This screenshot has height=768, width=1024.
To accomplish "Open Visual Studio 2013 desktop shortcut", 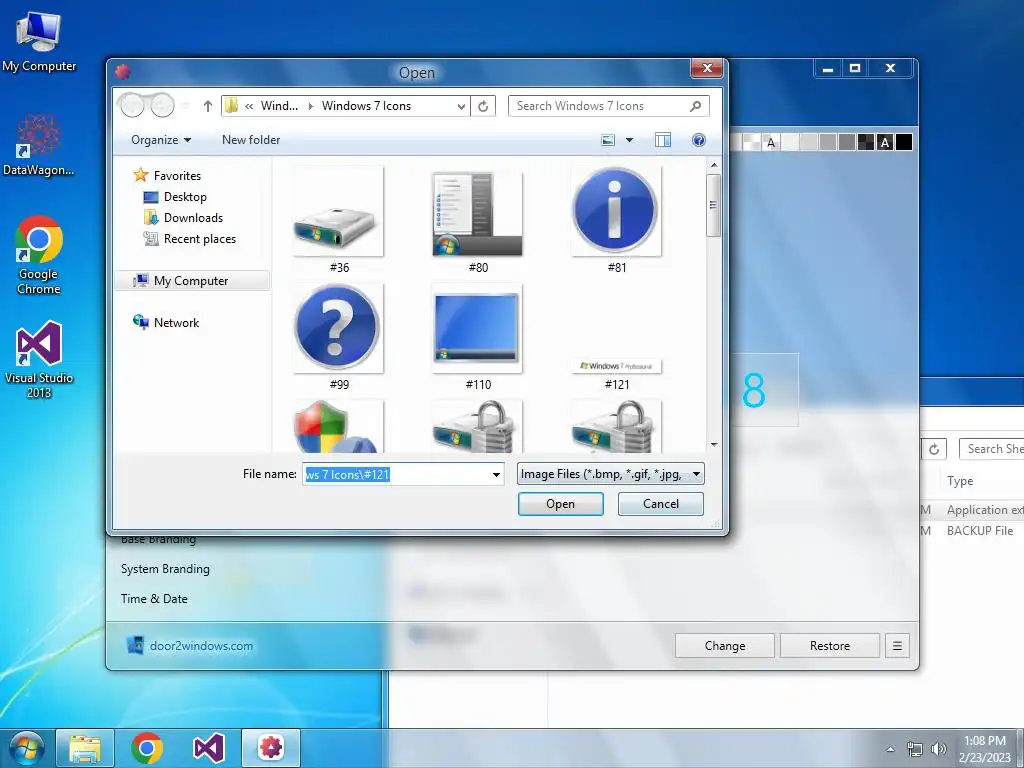I will [x=39, y=360].
